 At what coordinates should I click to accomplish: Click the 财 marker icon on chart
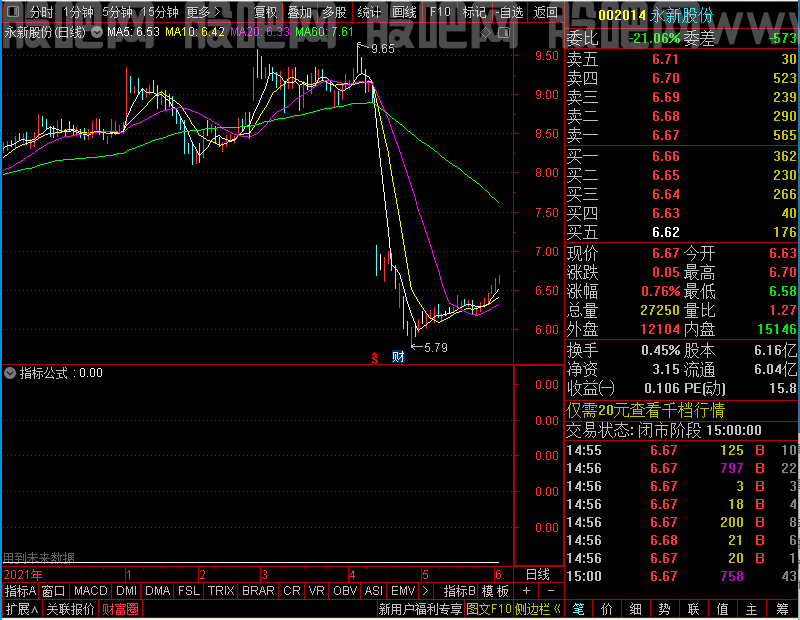point(398,357)
